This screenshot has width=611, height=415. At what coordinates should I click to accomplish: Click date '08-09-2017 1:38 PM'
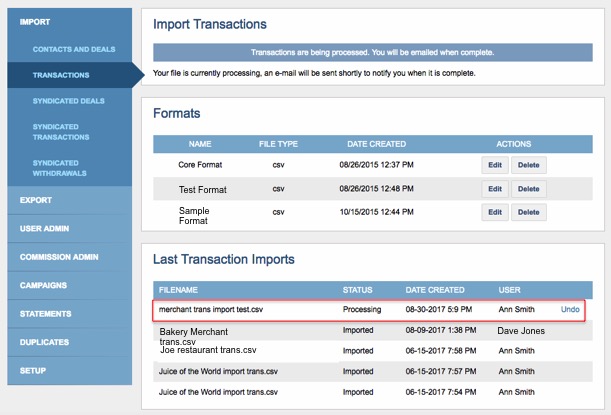441,330
